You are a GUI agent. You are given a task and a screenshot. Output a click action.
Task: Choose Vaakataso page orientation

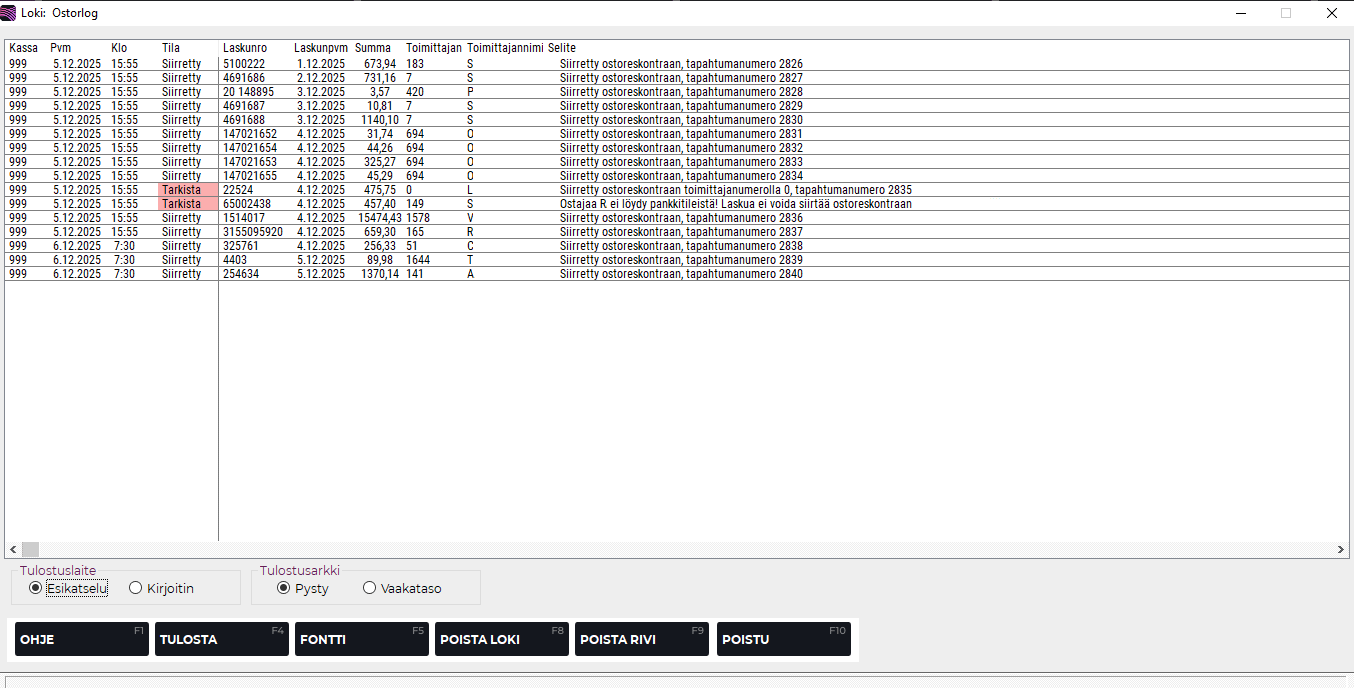[370, 588]
